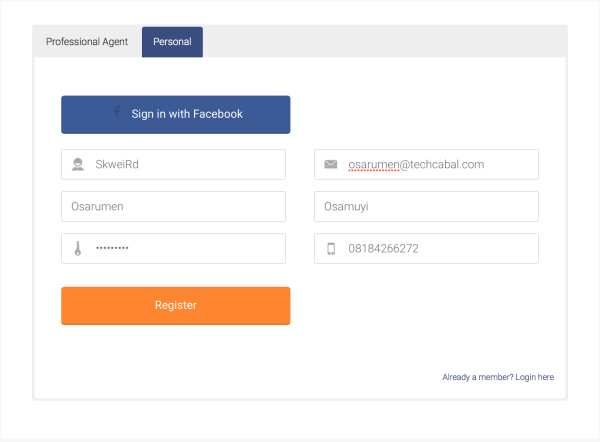Click the user avatar icon beside SkweiRd
600x442 pixels.
77,165
